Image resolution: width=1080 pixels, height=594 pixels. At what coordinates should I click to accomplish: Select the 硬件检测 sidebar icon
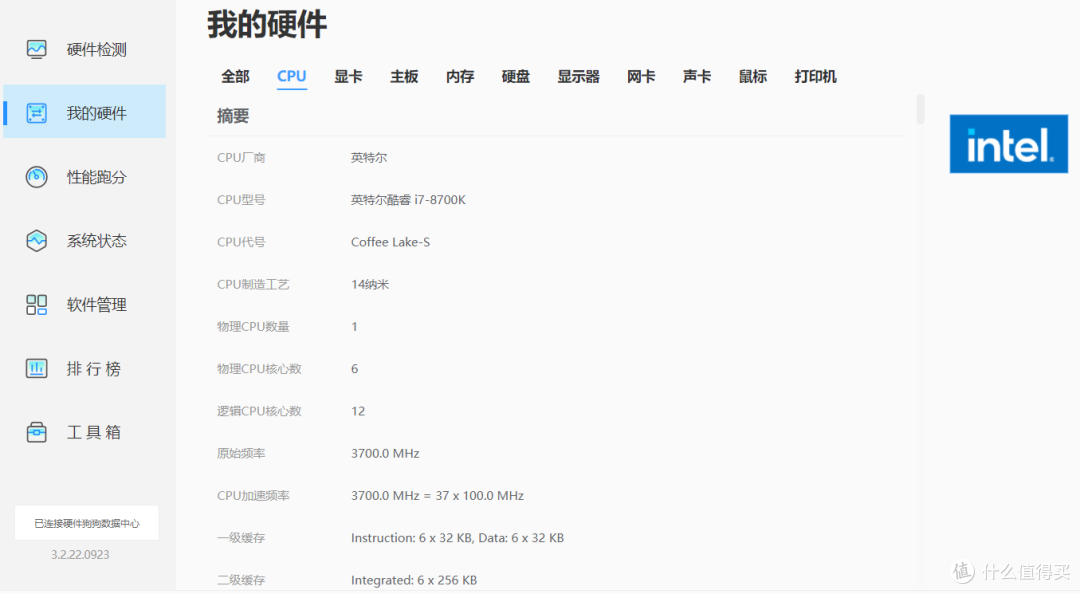pos(36,47)
